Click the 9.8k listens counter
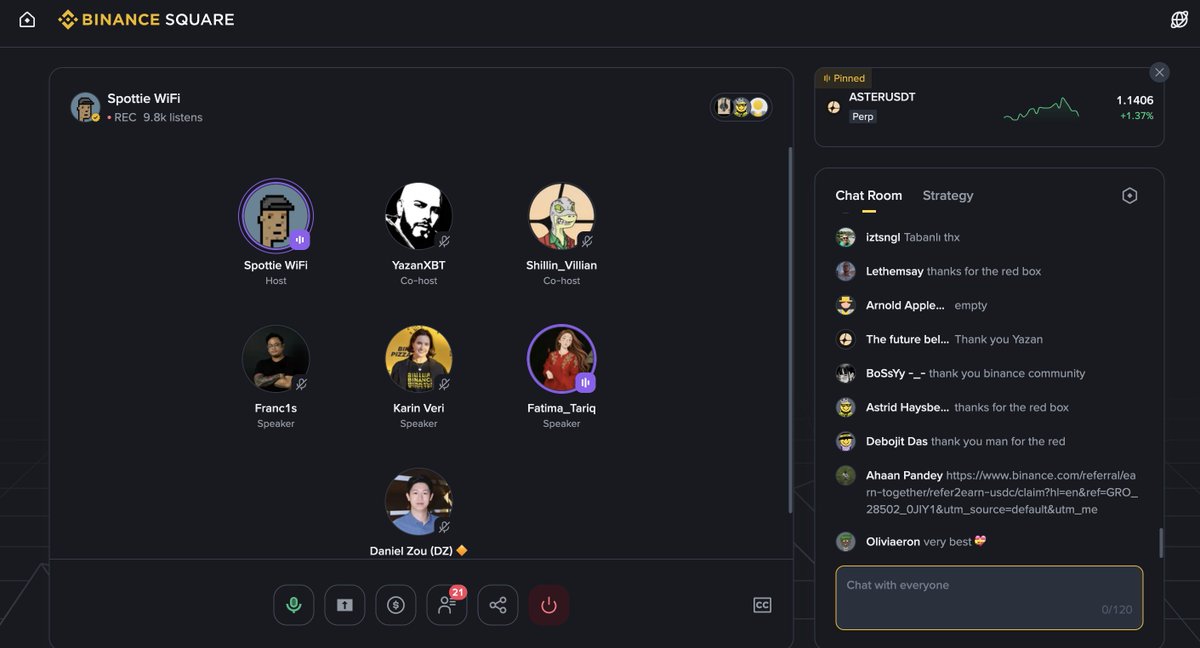1200x648 pixels. click(x=173, y=118)
